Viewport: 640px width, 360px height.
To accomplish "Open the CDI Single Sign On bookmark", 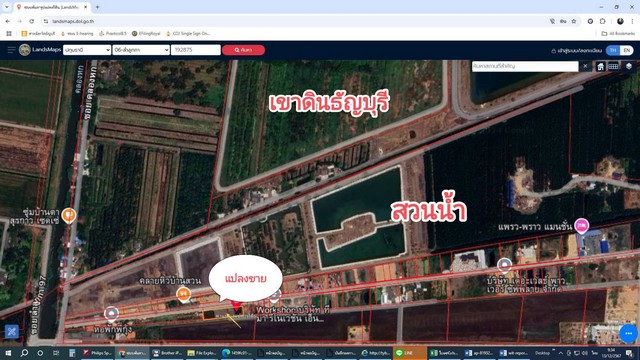I will click(x=188, y=33).
